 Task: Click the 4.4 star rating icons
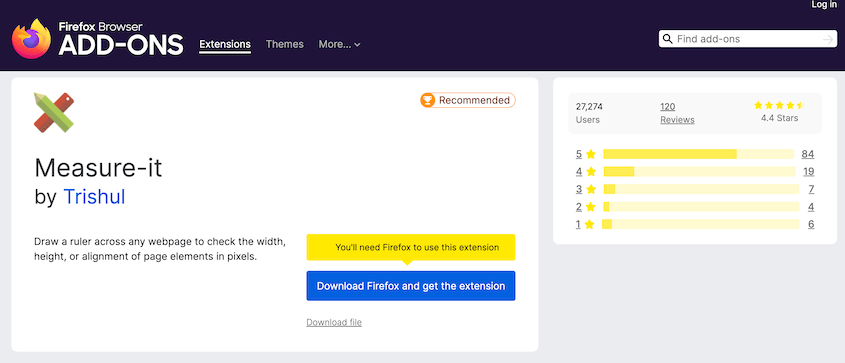tap(779, 105)
